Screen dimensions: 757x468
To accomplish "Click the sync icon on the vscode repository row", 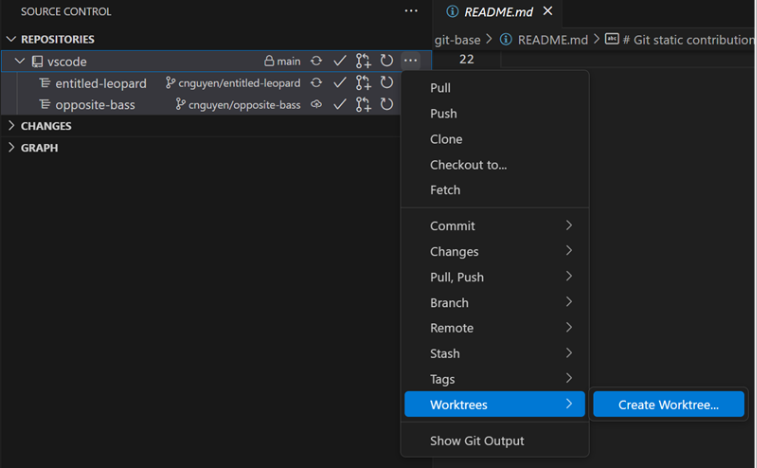I will pyautogui.click(x=316, y=61).
